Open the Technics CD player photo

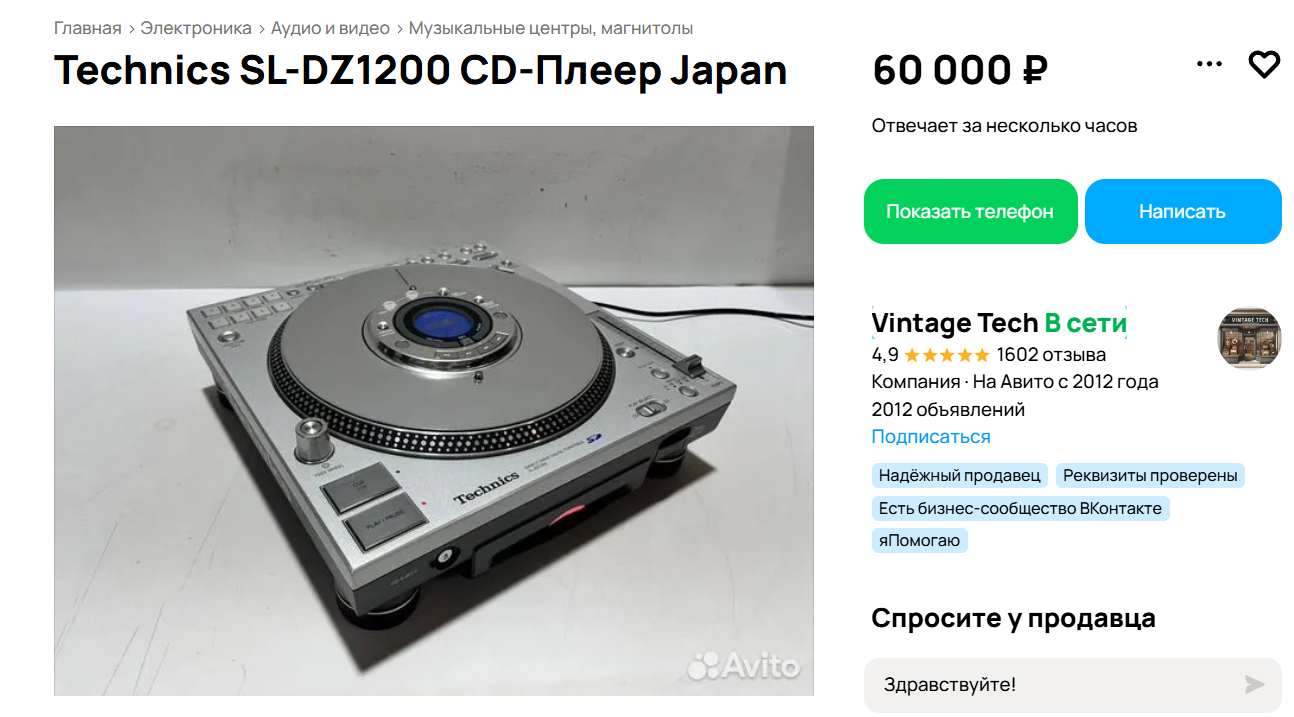point(434,411)
